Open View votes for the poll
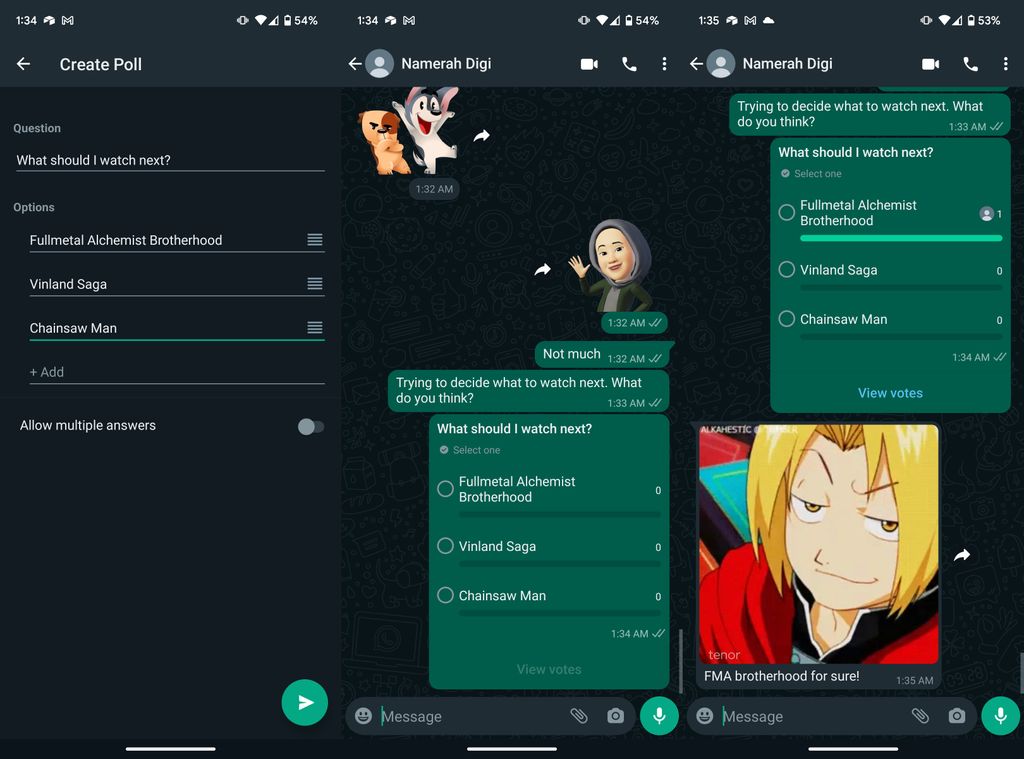Viewport: 1024px width, 759px height. (890, 392)
